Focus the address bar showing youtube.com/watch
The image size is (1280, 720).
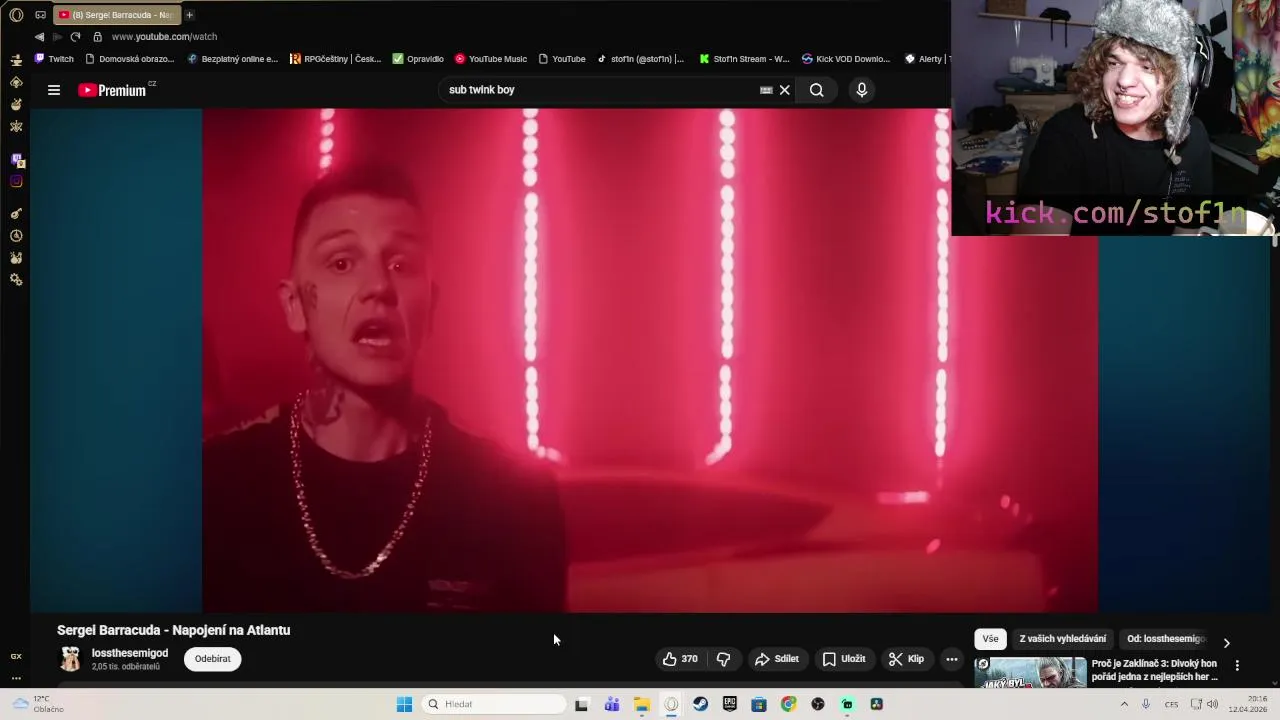(x=164, y=37)
